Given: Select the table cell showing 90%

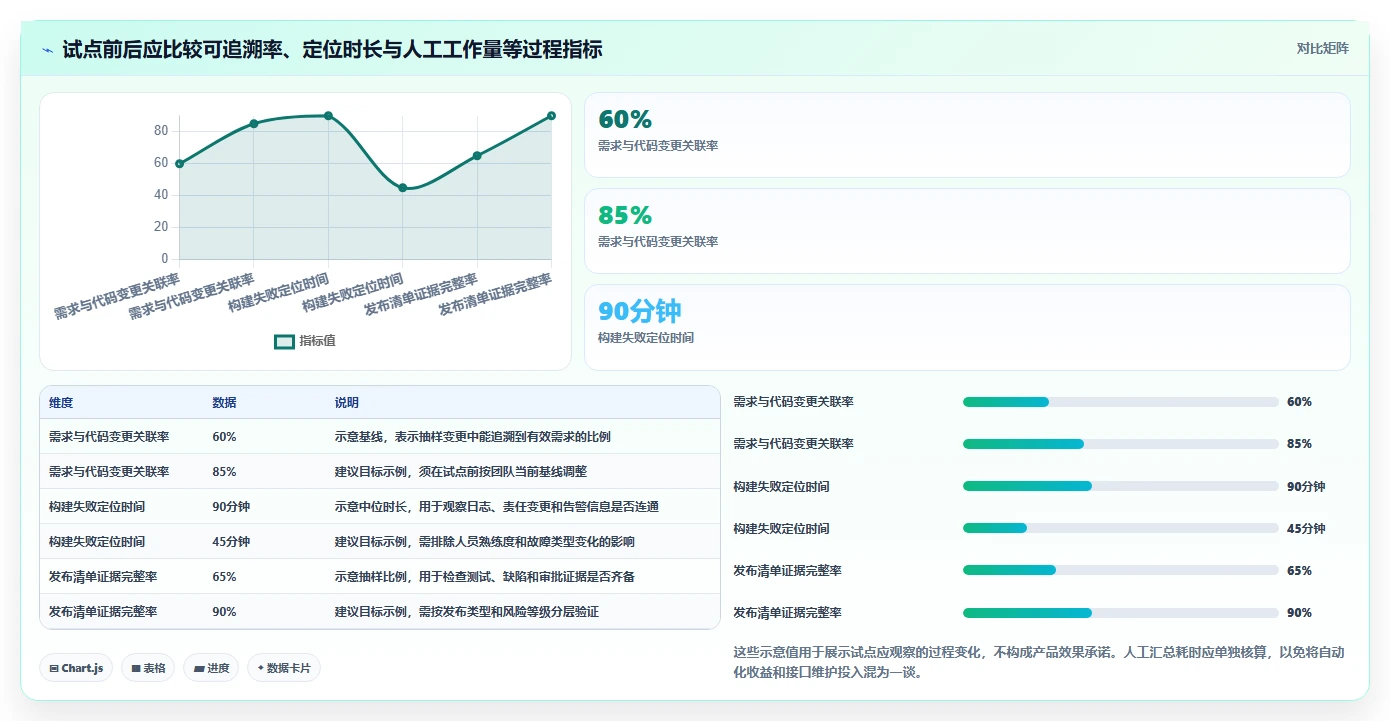Looking at the screenshot, I should 224,612.
